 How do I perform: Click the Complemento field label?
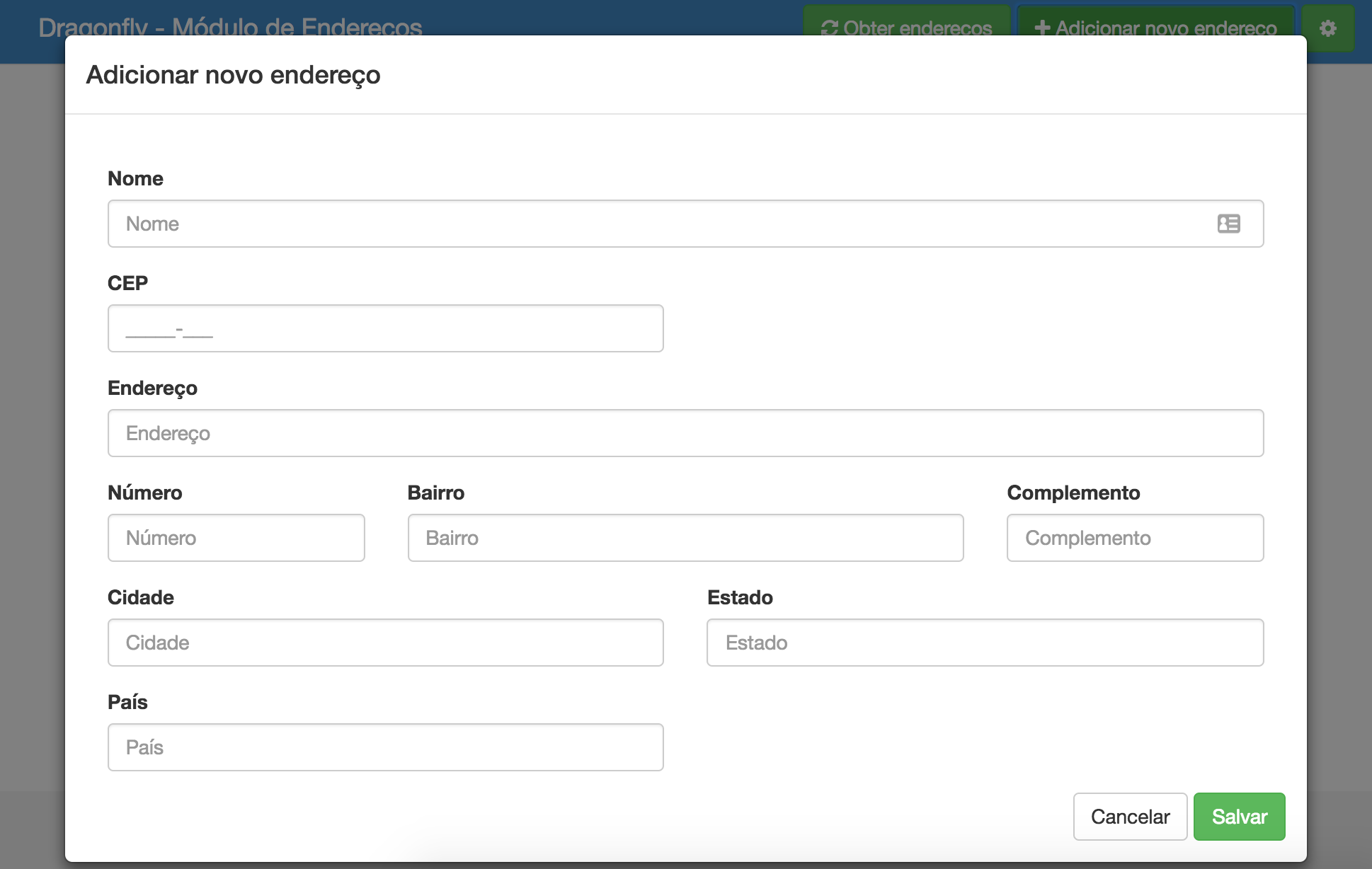coord(1073,493)
